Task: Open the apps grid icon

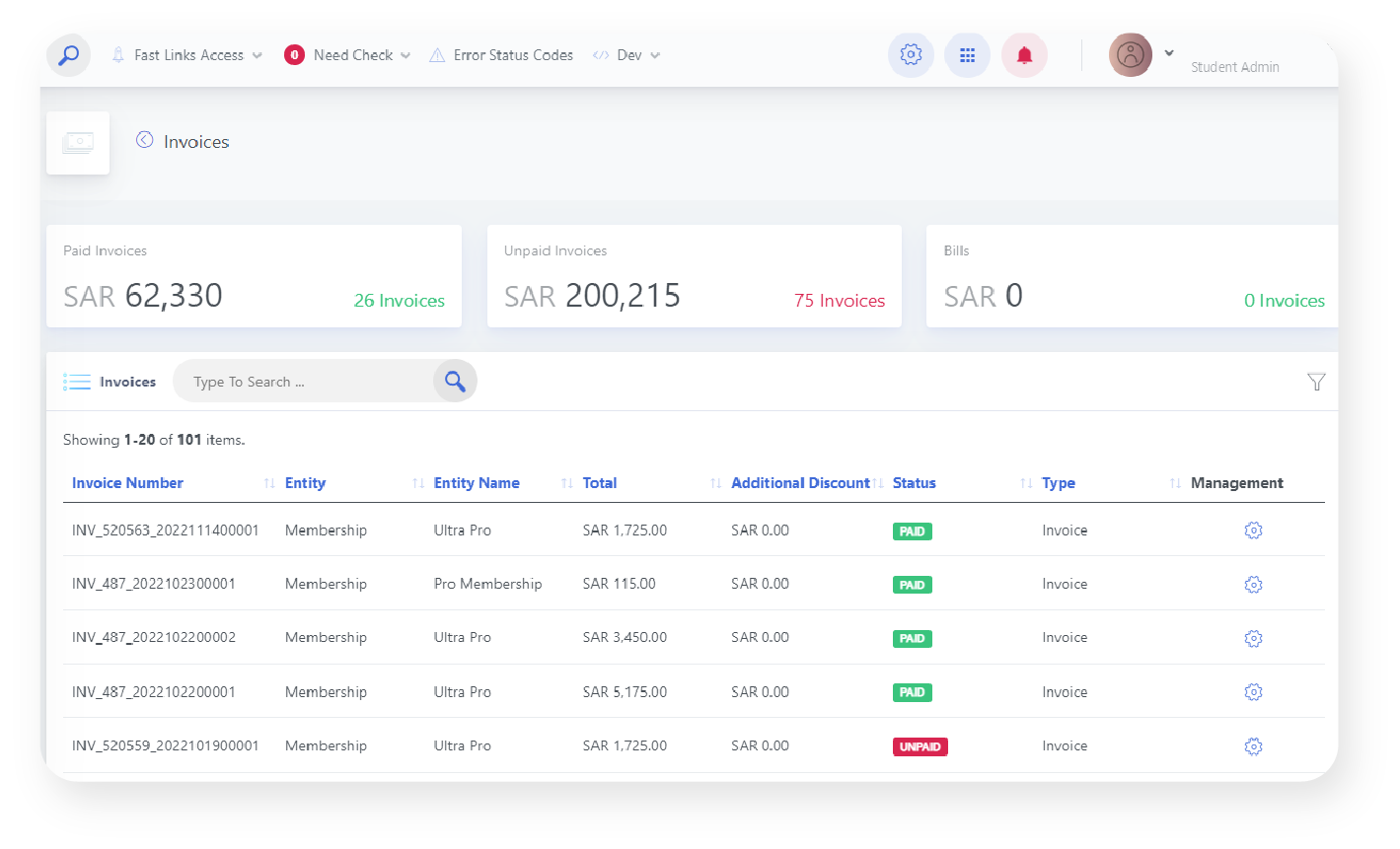Action: coord(967,55)
